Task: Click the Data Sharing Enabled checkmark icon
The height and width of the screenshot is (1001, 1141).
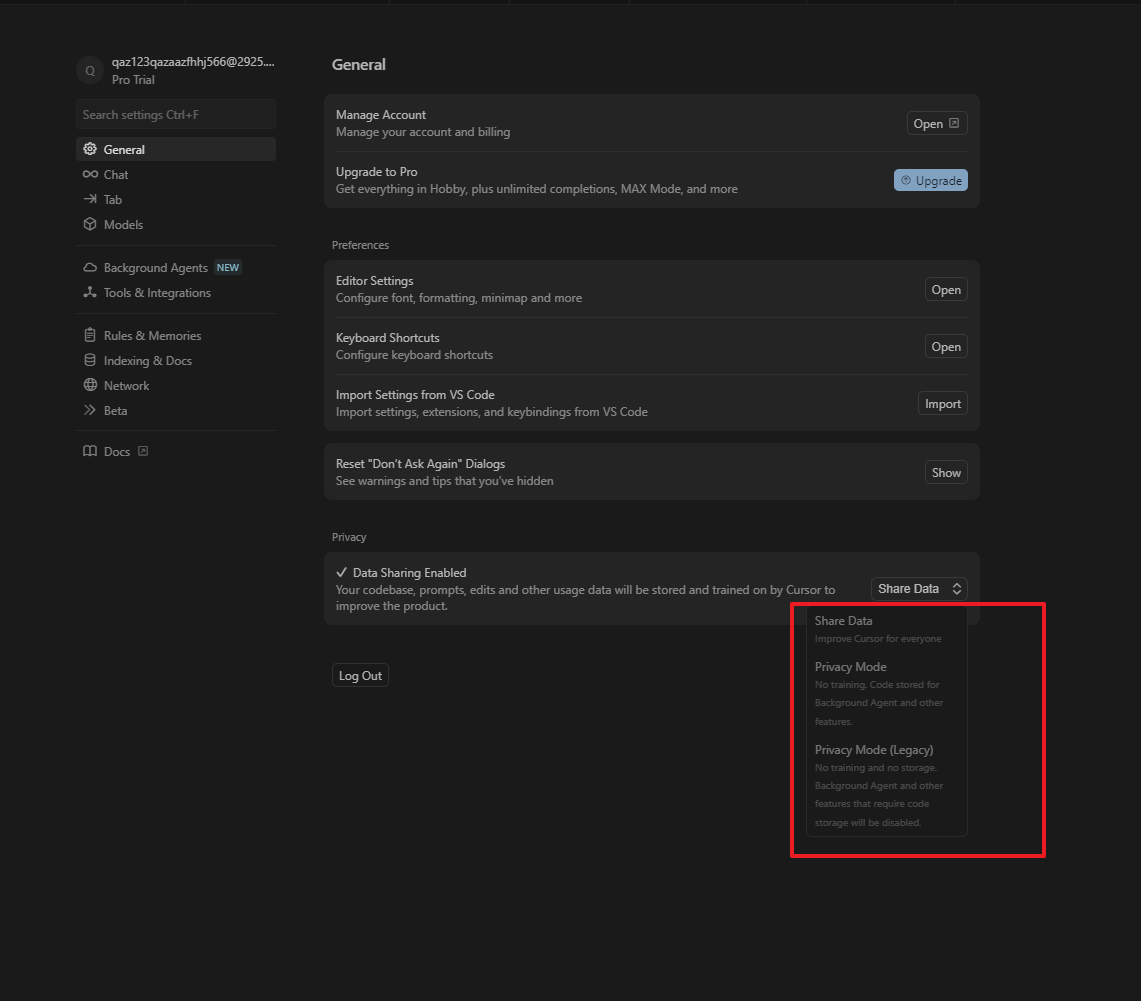Action: pos(341,573)
